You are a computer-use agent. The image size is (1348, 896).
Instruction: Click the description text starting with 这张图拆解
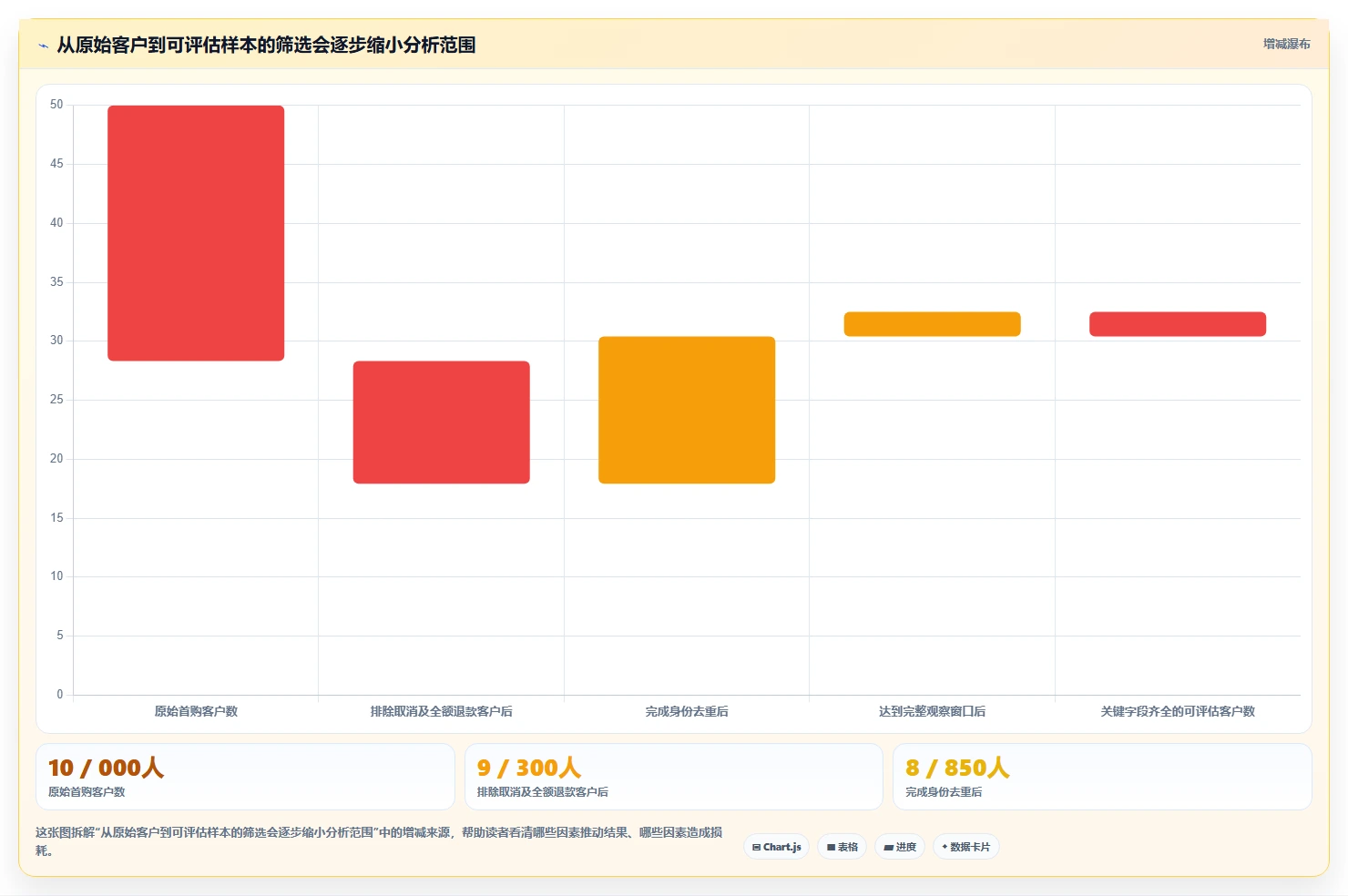click(x=379, y=841)
